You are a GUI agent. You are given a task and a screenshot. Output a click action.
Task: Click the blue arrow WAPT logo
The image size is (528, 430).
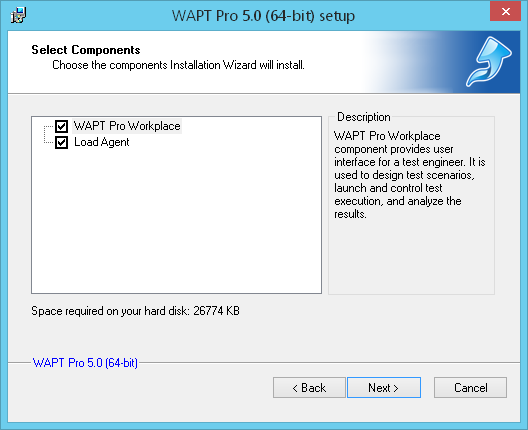489,62
